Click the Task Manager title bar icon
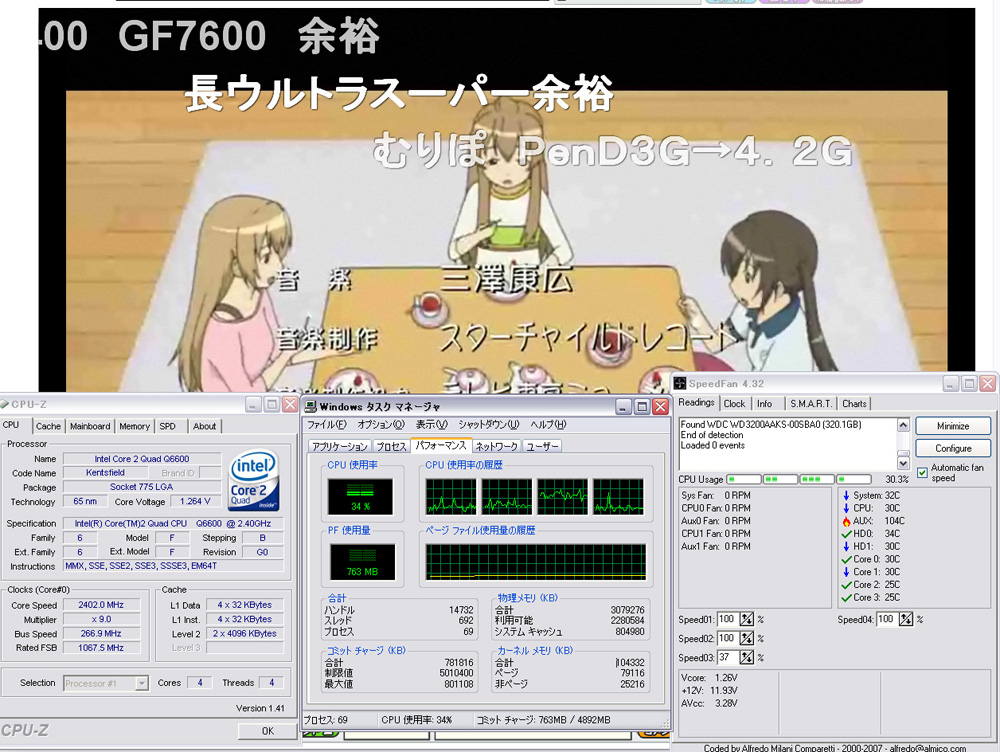This screenshot has height=752, width=1000. 311,406
